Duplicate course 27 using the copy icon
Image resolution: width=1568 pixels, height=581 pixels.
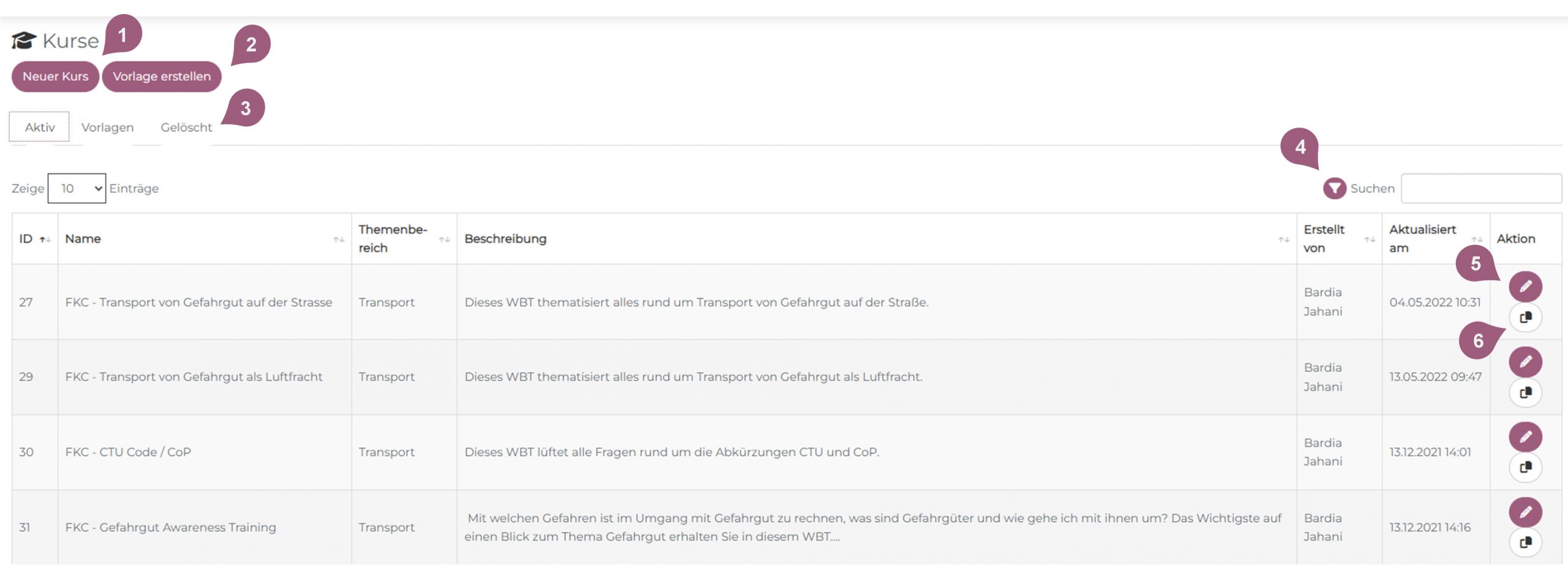1525,317
